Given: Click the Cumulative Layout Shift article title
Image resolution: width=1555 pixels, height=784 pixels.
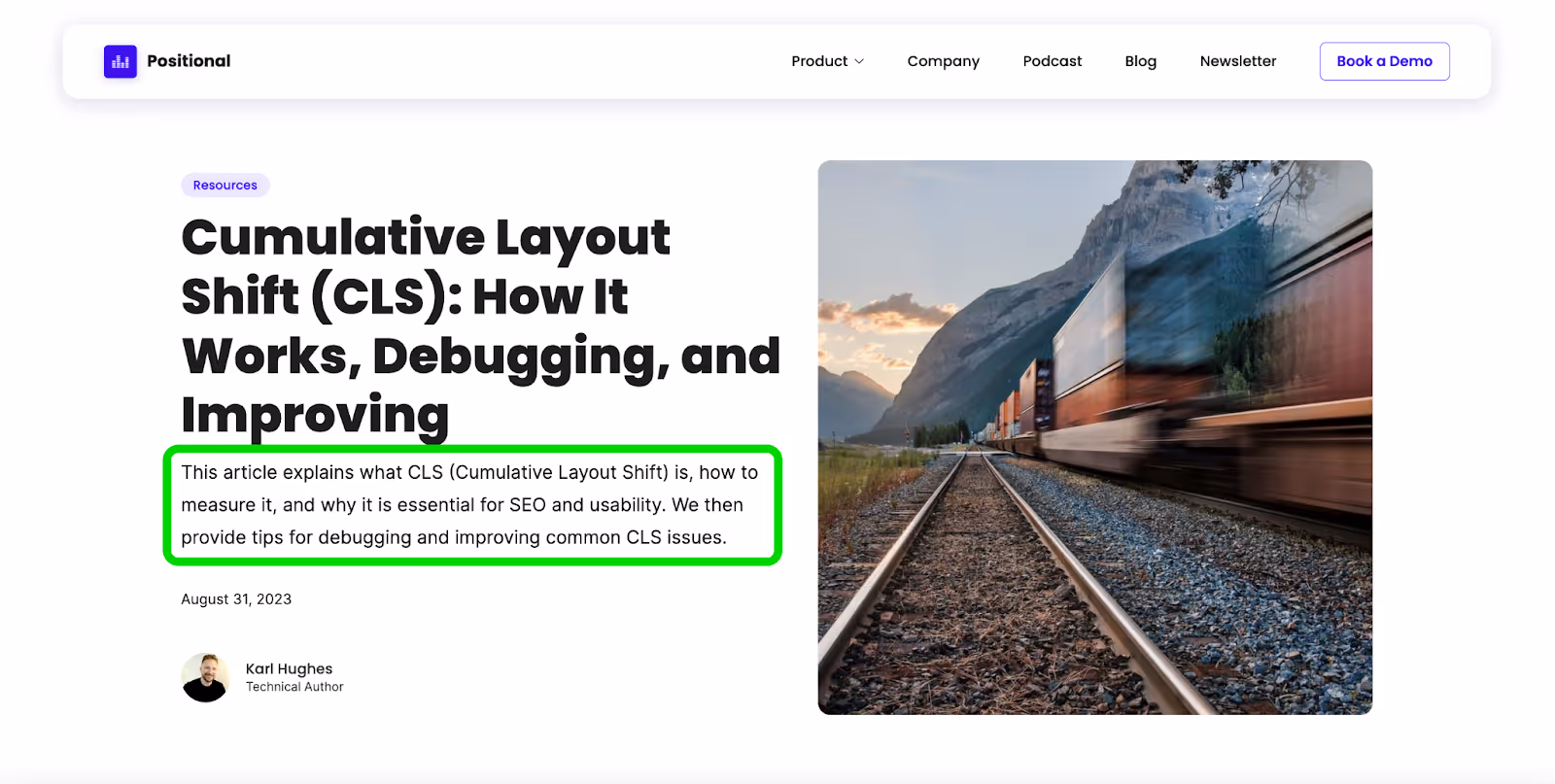Looking at the screenshot, I should click(480, 325).
